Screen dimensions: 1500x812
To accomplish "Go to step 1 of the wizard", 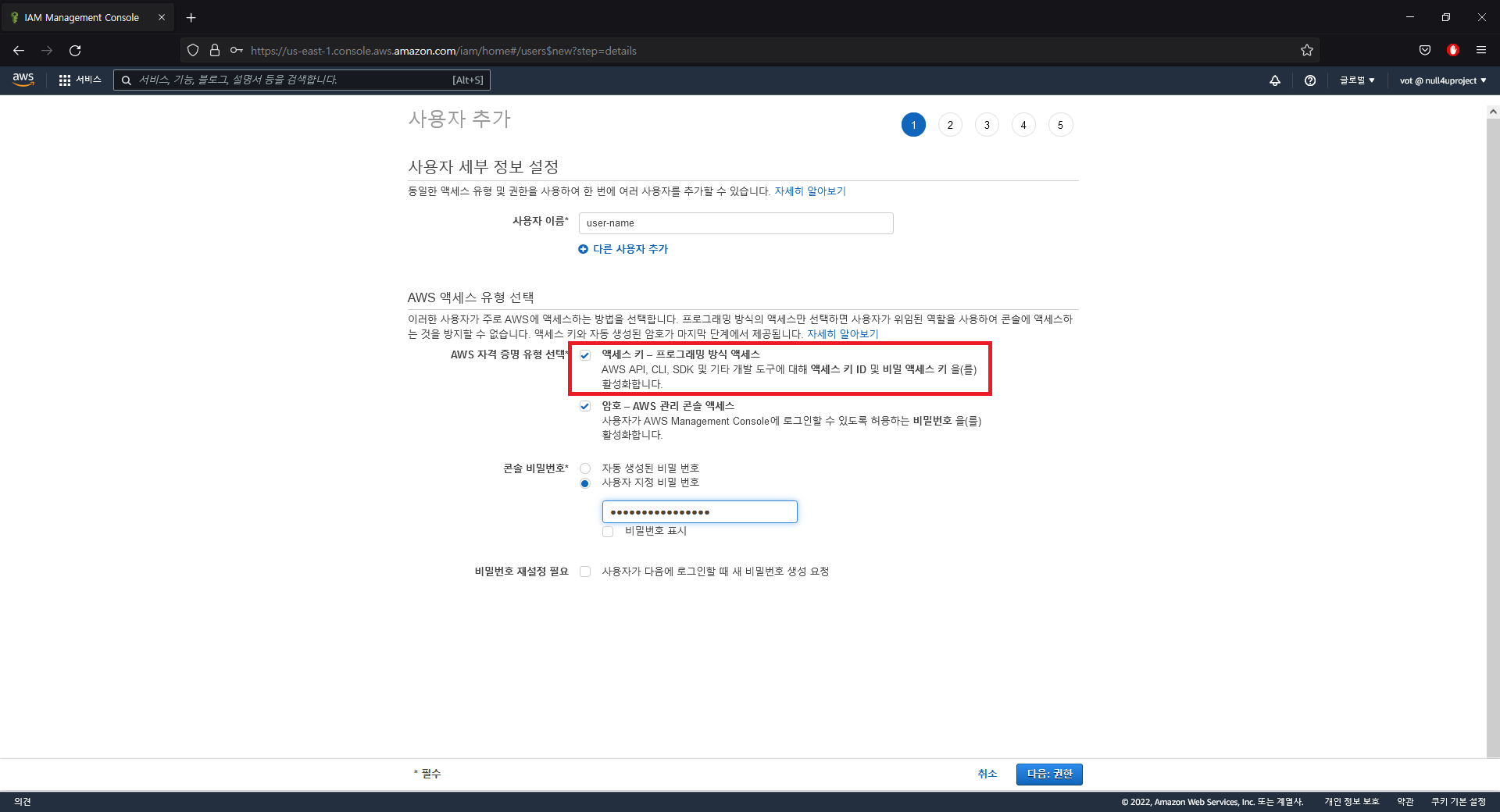I will tap(913, 125).
